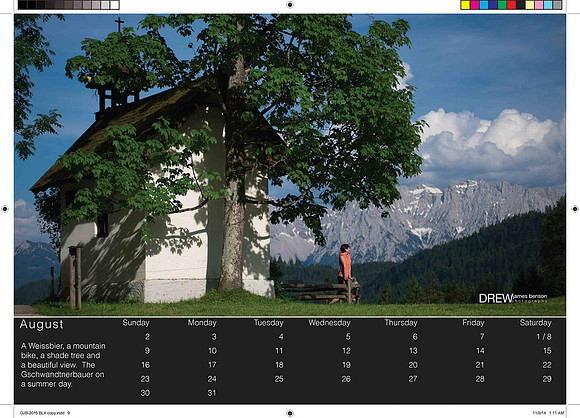Click the date 7 under Friday
580x418 pixels.
(x=482, y=337)
